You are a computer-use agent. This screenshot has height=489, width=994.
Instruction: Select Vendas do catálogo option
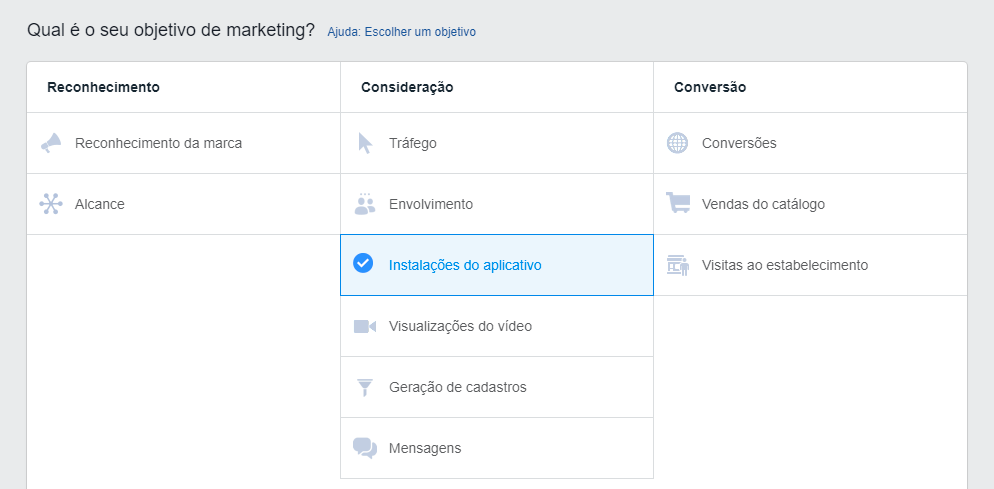click(763, 204)
